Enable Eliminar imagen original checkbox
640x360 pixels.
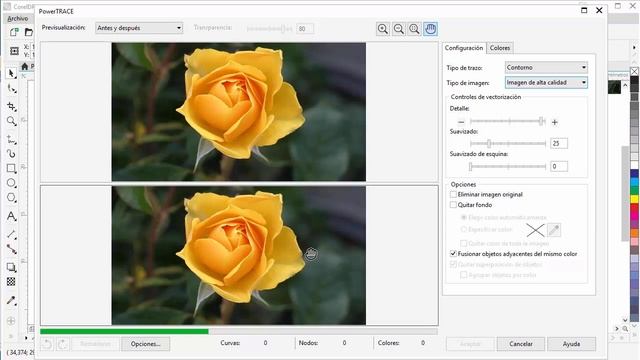[x=453, y=194]
